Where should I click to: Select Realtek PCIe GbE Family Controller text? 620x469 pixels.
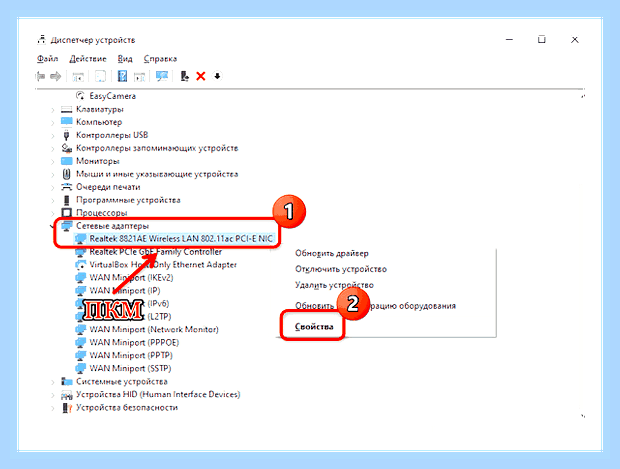[156, 252]
